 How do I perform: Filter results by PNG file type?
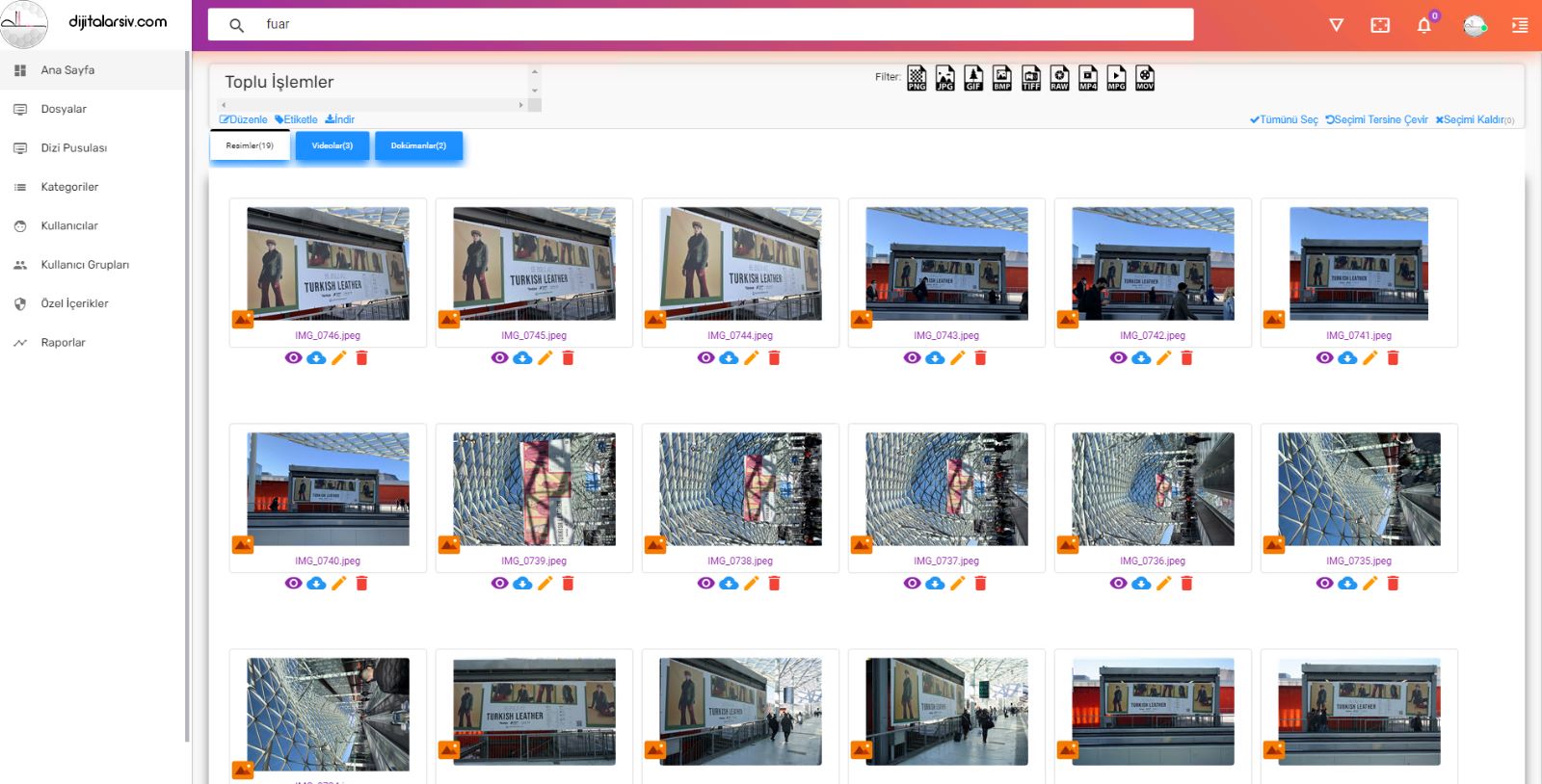(917, 78)
